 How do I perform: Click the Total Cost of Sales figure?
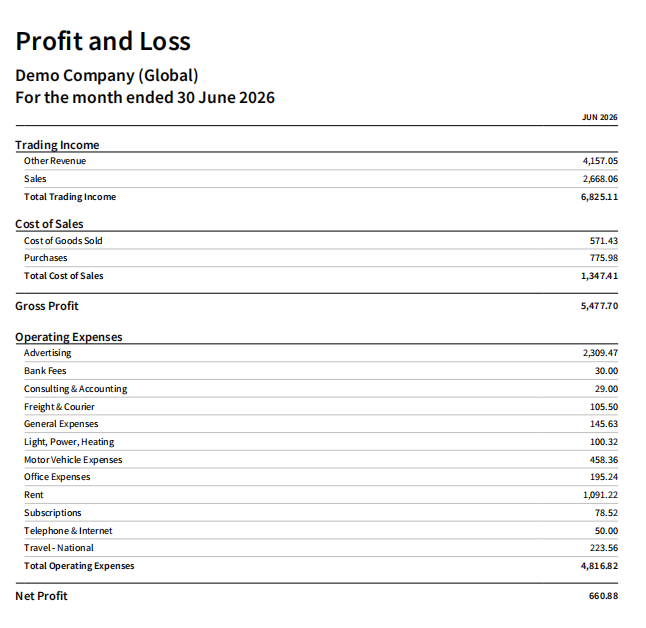point(599,276)
